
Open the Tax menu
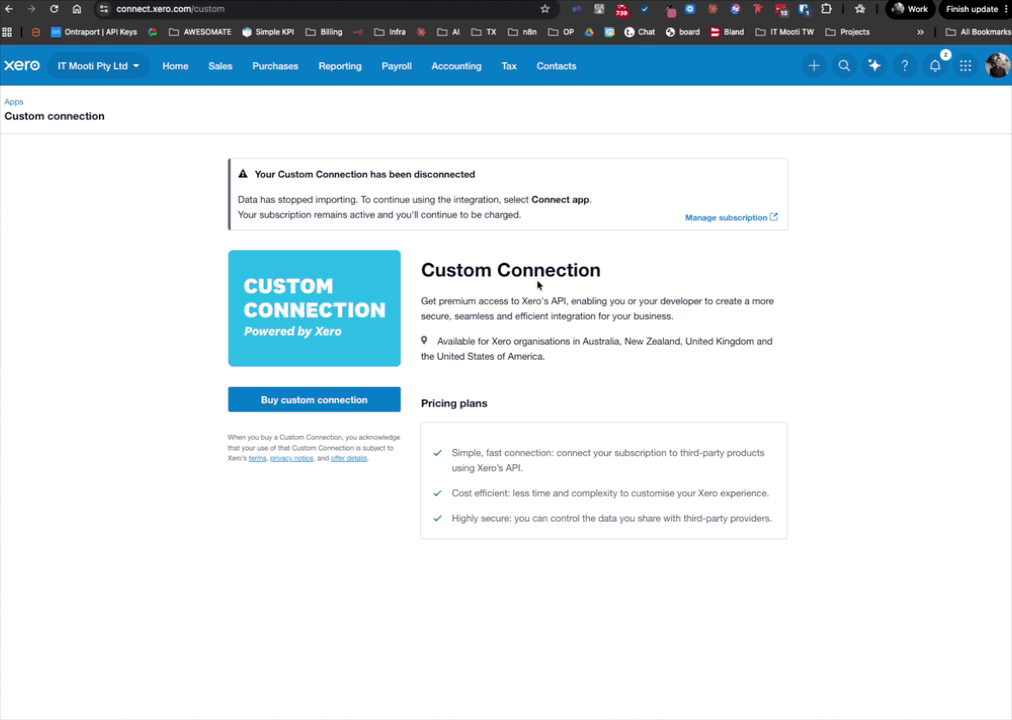(x=509, y=66)
